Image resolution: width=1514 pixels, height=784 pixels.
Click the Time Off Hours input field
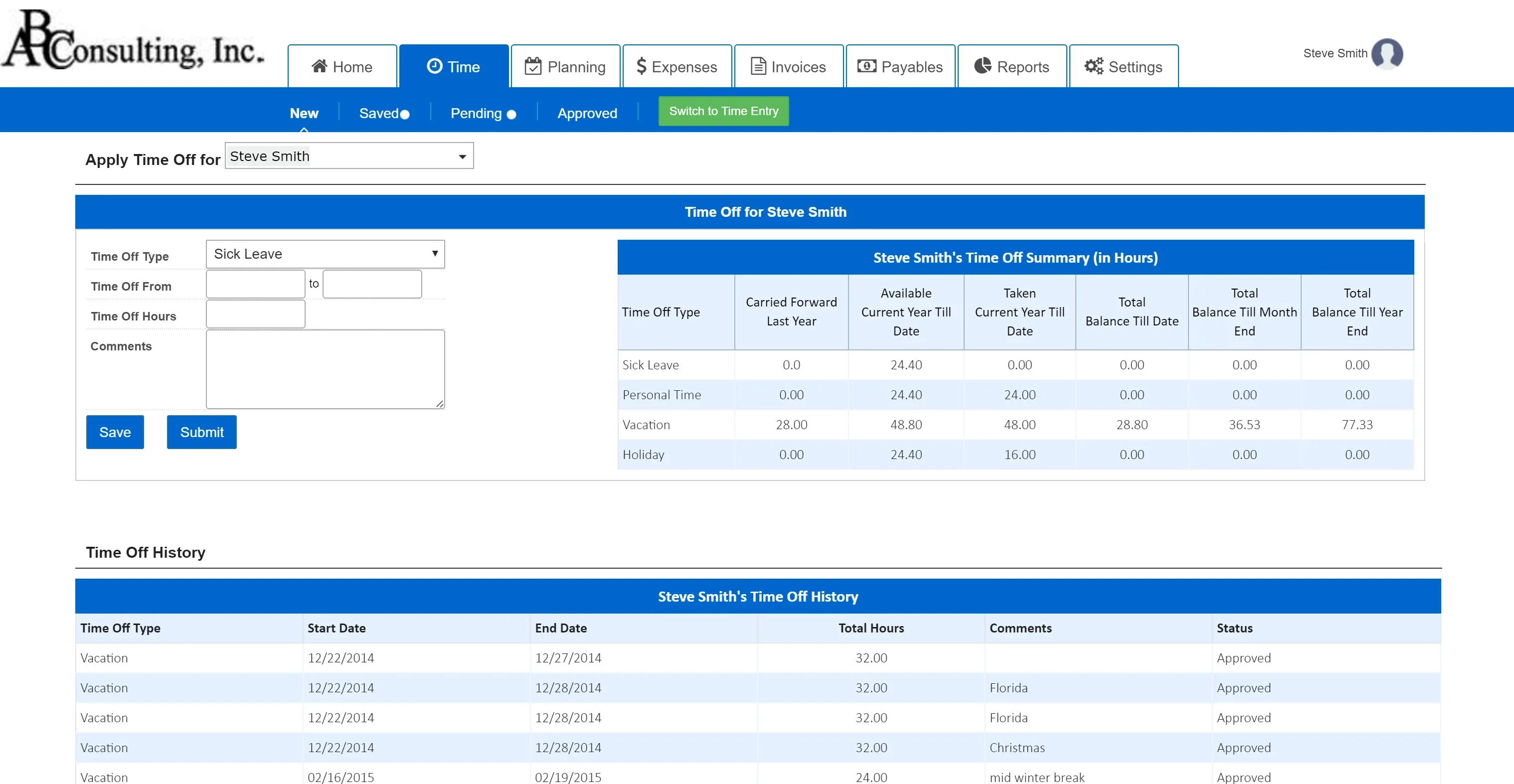click(x=256, y=314)
